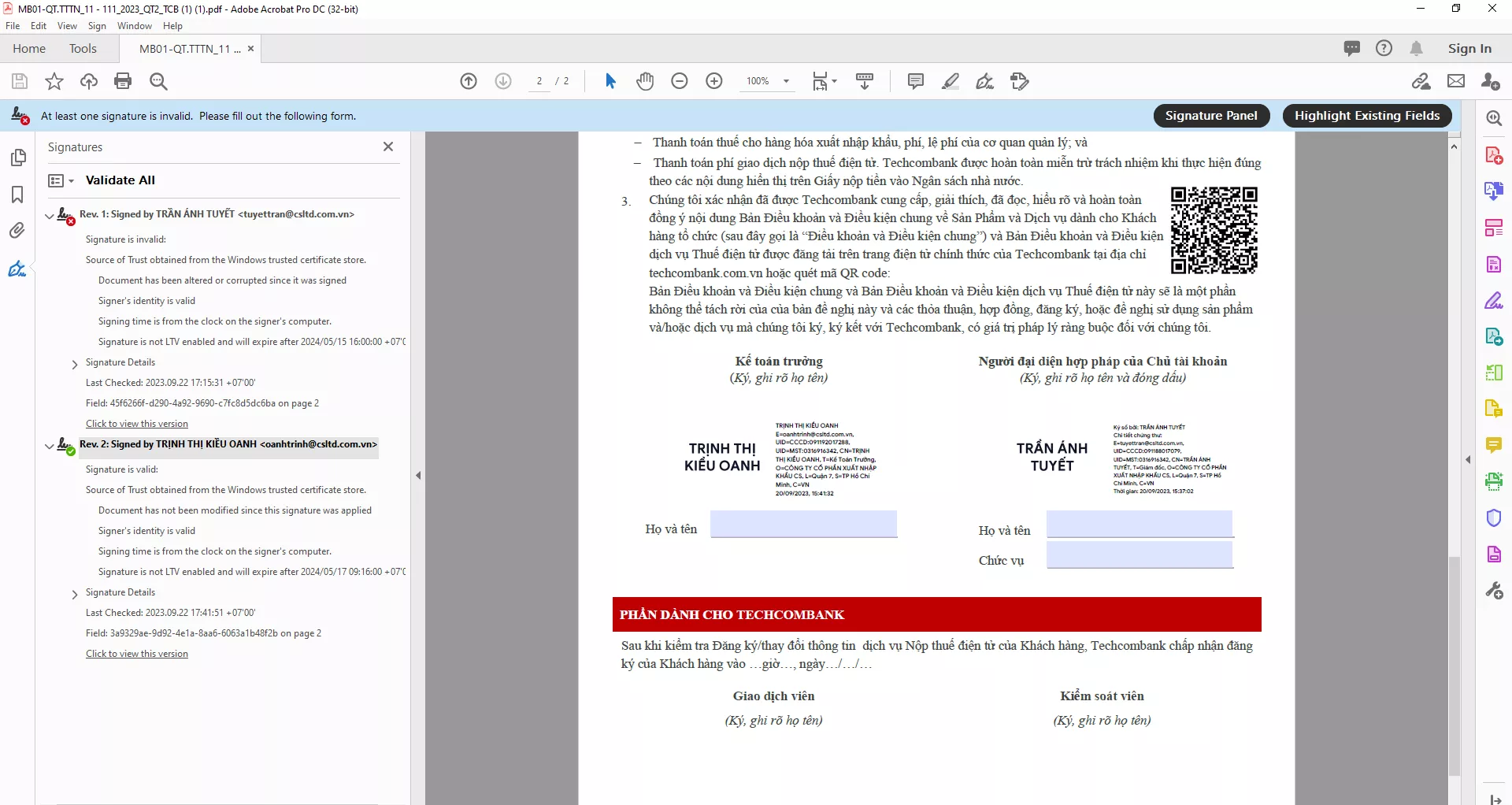Open the Signatures panel options dropdown
This screenshot has width=1512, height=805.
click(61, 180)
